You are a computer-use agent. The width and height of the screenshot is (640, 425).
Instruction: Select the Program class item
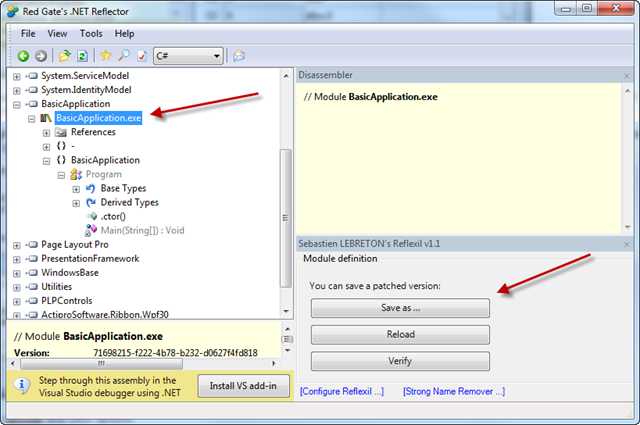104,174
